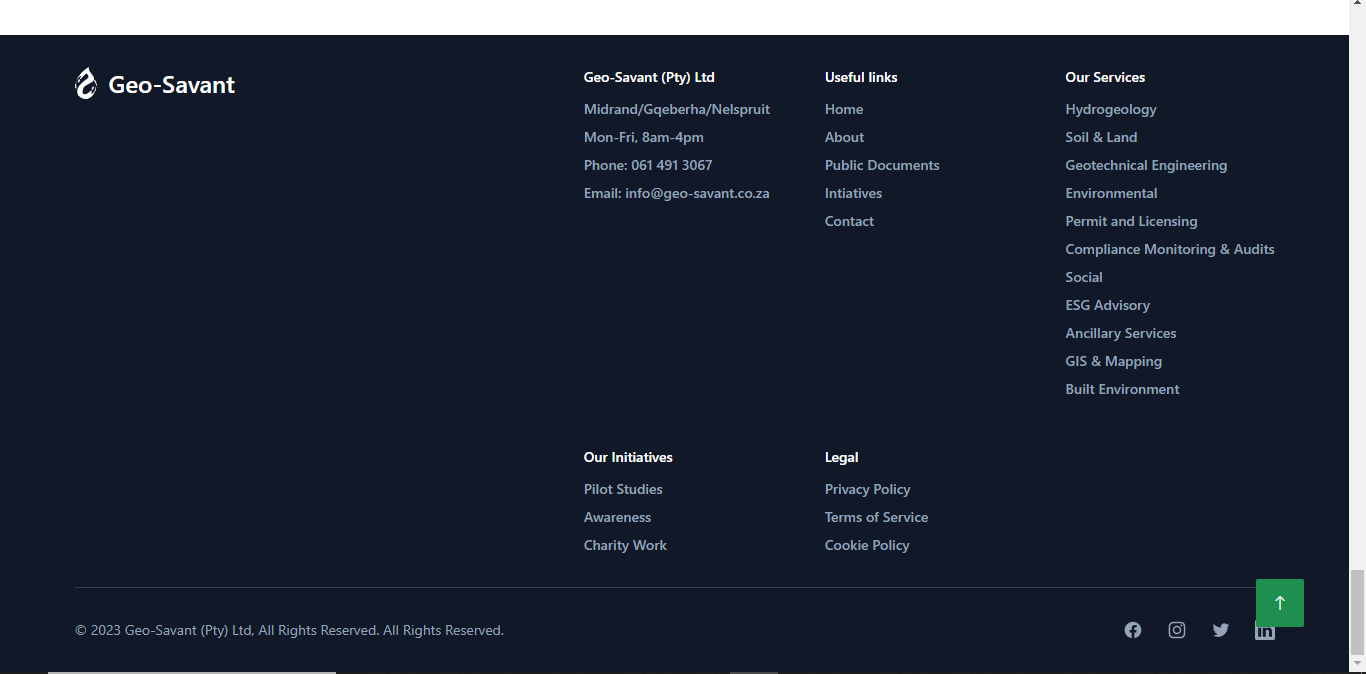The width and height of the screenshot is (1366, 674).
Task: Open the Pilot Studies initiative link
Action: point(623,489)
